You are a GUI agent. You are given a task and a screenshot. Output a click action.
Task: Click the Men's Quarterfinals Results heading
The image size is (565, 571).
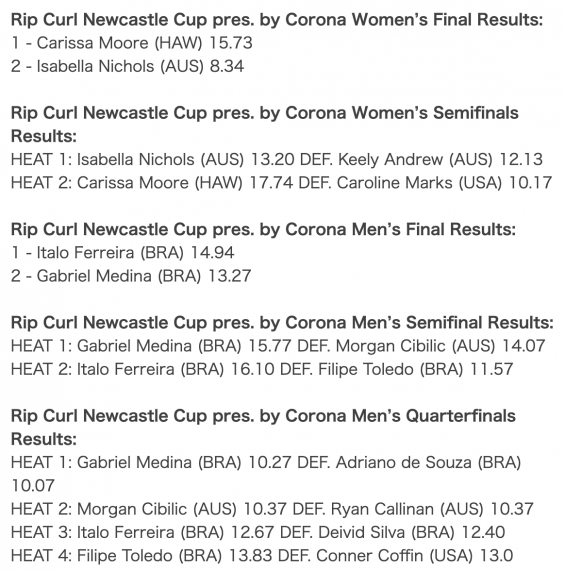pos(263,427)
